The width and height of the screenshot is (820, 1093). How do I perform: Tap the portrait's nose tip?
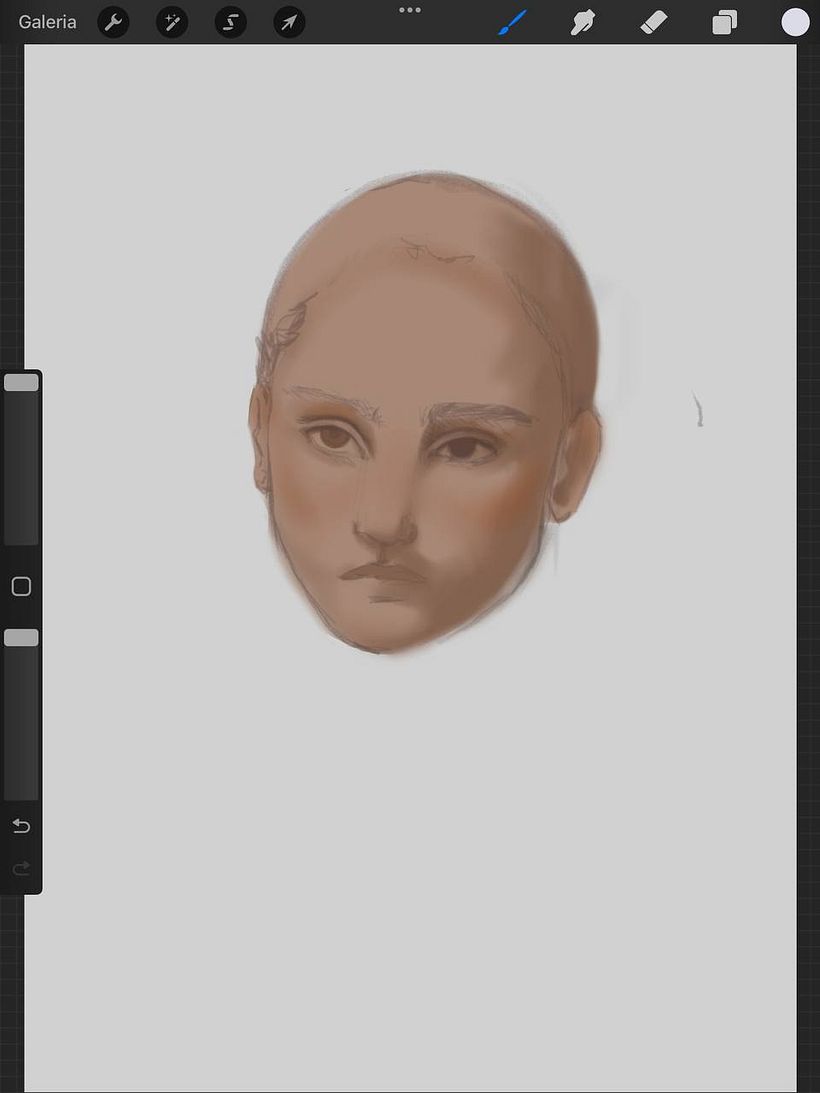pyautogui.click(x=385, y=530)
